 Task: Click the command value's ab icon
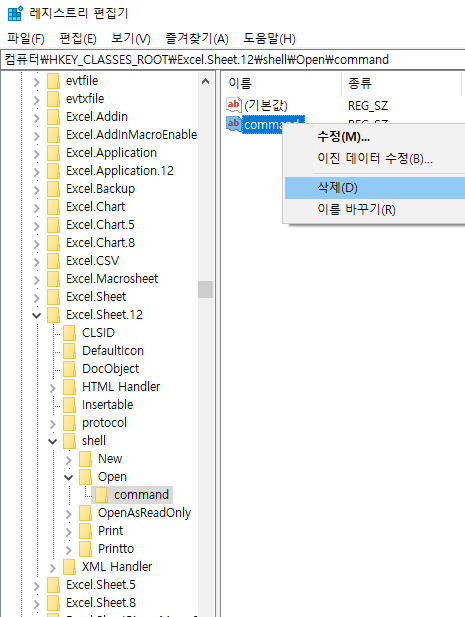pyautogui.click(x=234, y=124)
